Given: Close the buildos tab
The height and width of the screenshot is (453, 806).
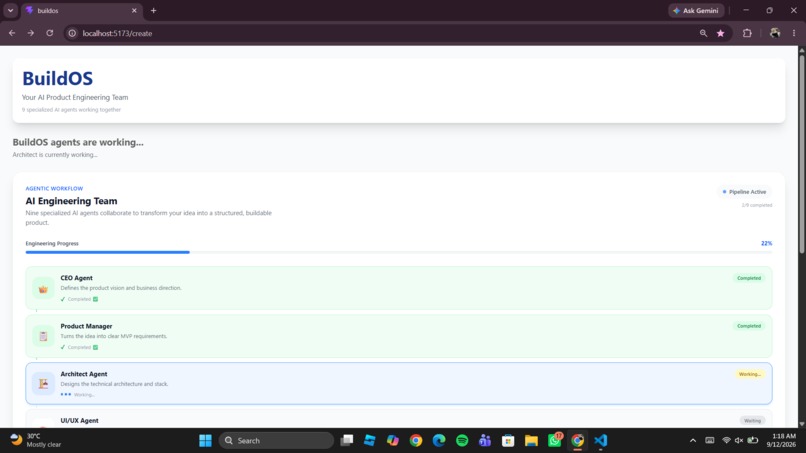Looking at the screenshot, I should [x=134, y=10].
